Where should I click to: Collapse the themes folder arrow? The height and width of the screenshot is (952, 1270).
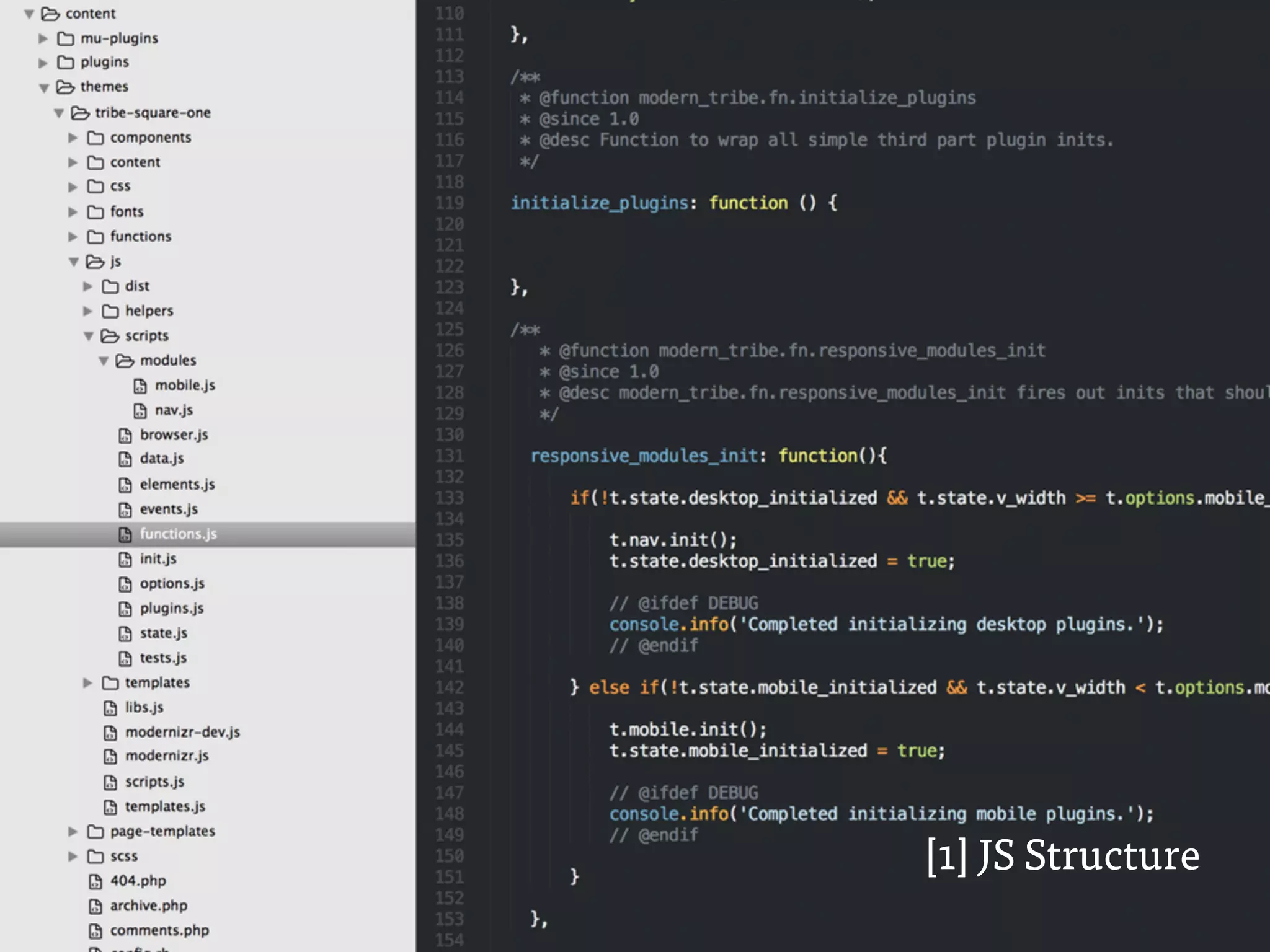coord(43,88)
